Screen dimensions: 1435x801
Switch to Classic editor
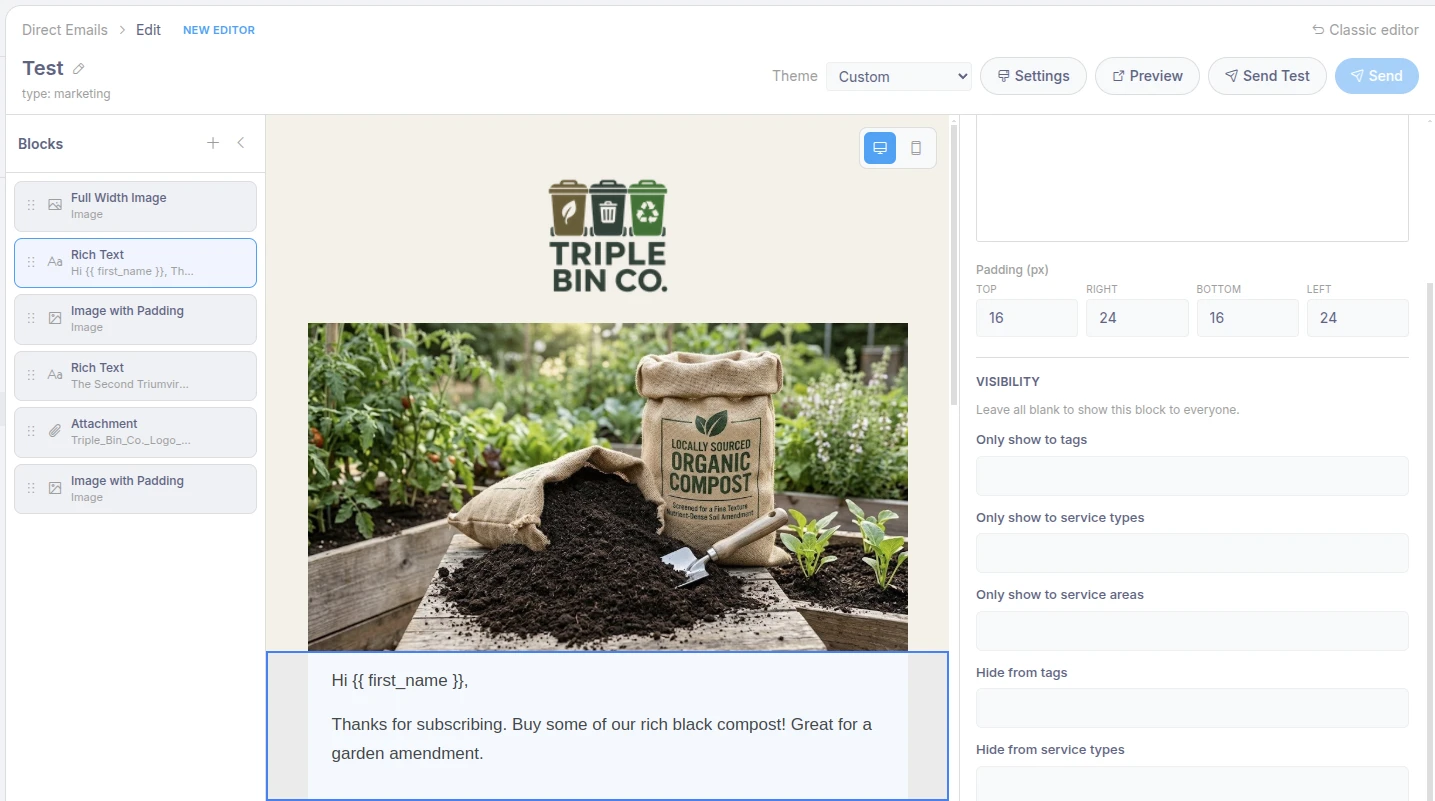point(1365,30)
